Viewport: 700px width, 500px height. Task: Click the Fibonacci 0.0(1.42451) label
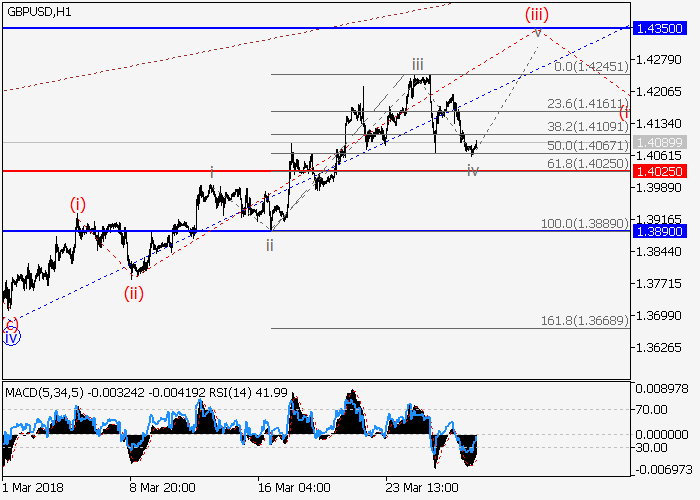pos(591,67)
